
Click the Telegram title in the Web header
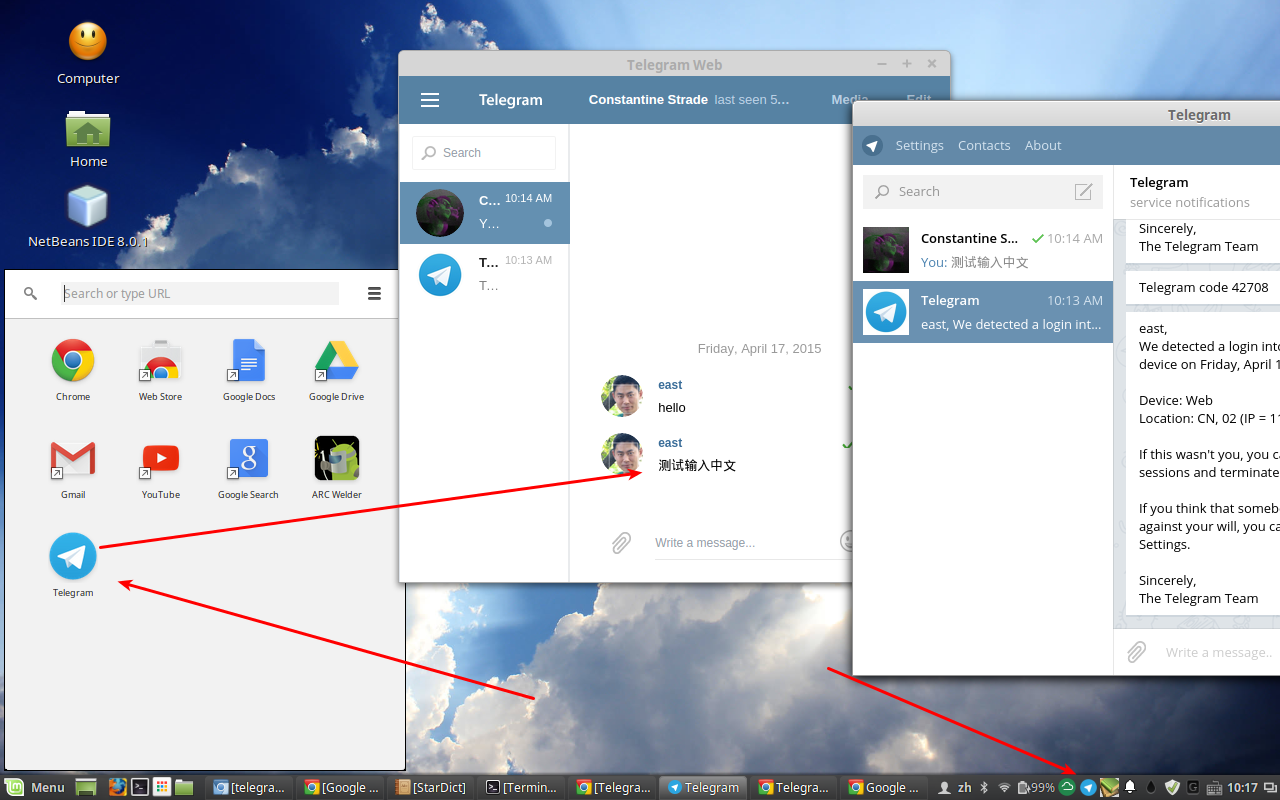pyautogui.click(x=510, y=100)
